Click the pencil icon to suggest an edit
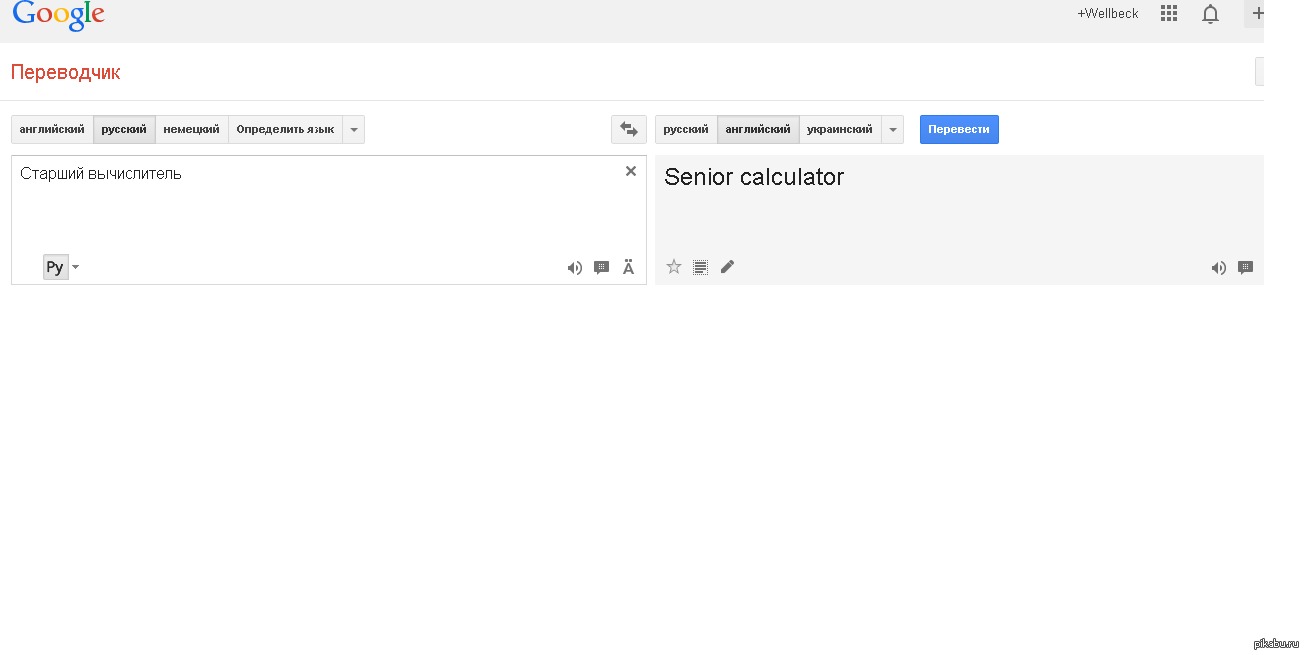The height and width of the screenshot is (655, 1304). (x=727, y=267)
